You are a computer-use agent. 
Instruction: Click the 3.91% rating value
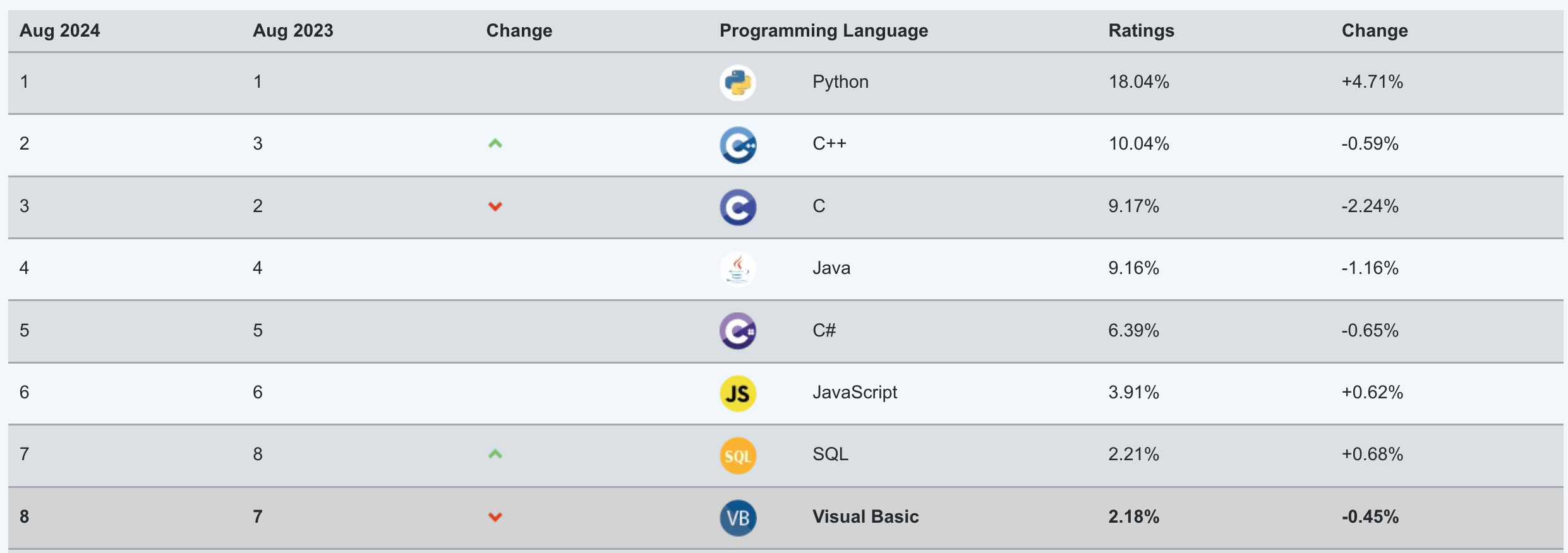1134,392
